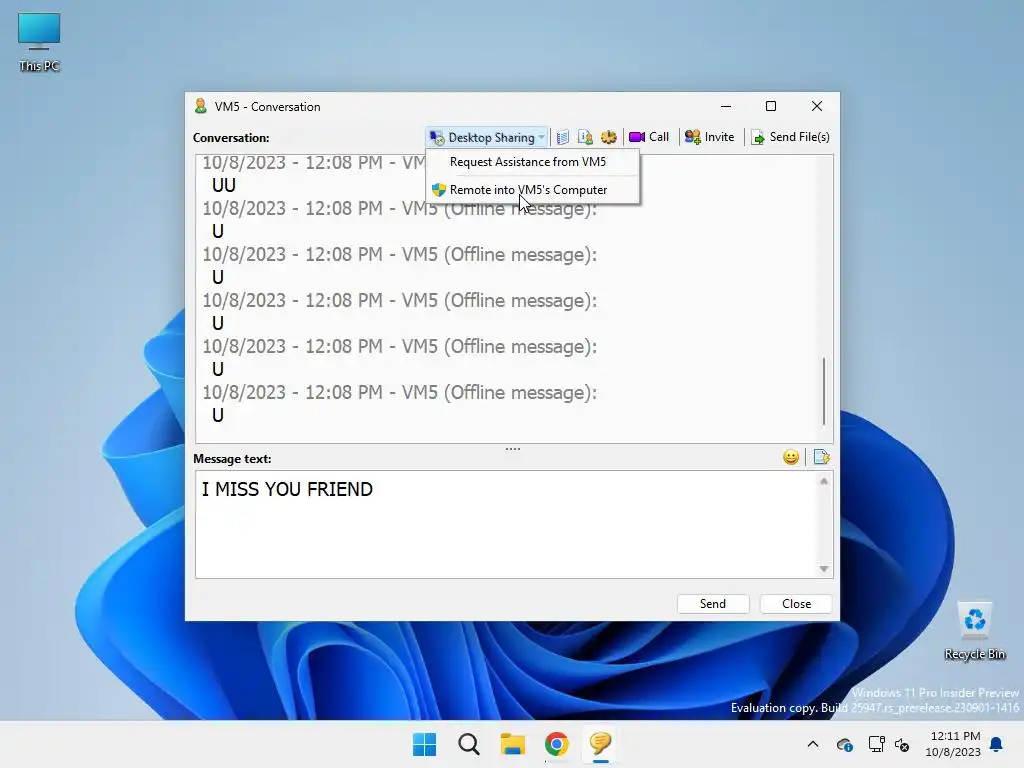Open the message history notepad icon

point(562,137)
